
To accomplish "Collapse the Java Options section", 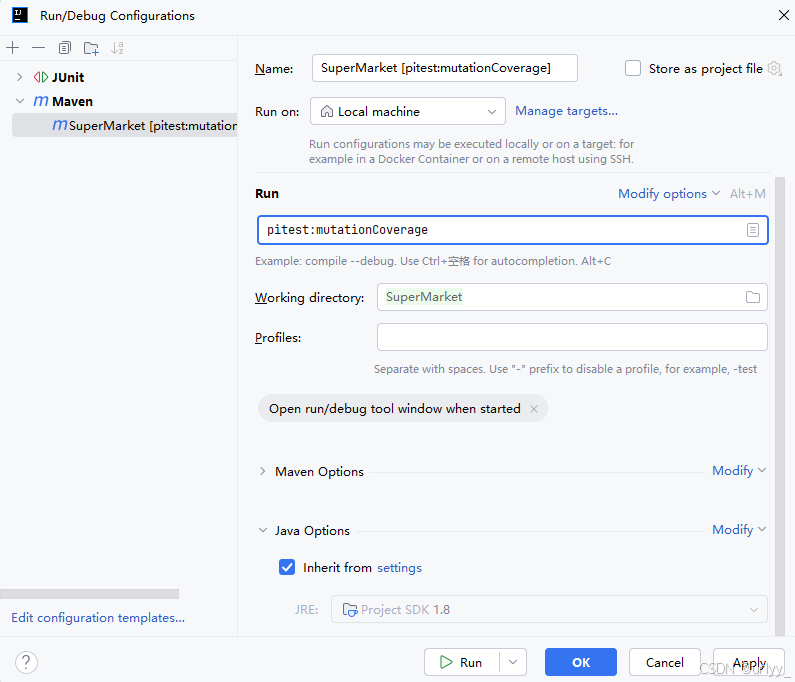I will (263, 530).
